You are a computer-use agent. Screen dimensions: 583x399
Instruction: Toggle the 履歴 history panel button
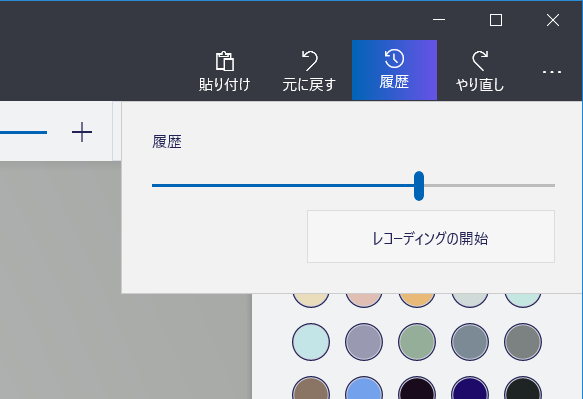coord(394,70)
